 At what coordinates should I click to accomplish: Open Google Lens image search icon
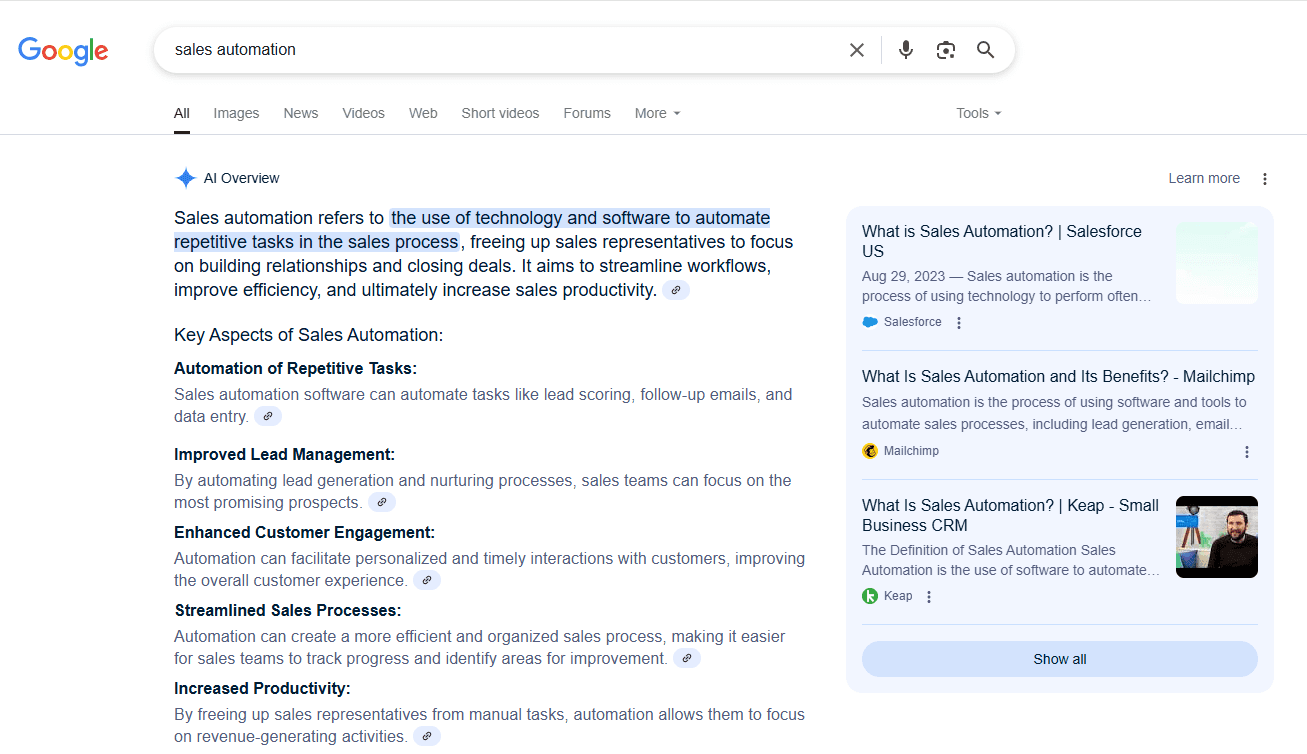[x=946, y=50]
